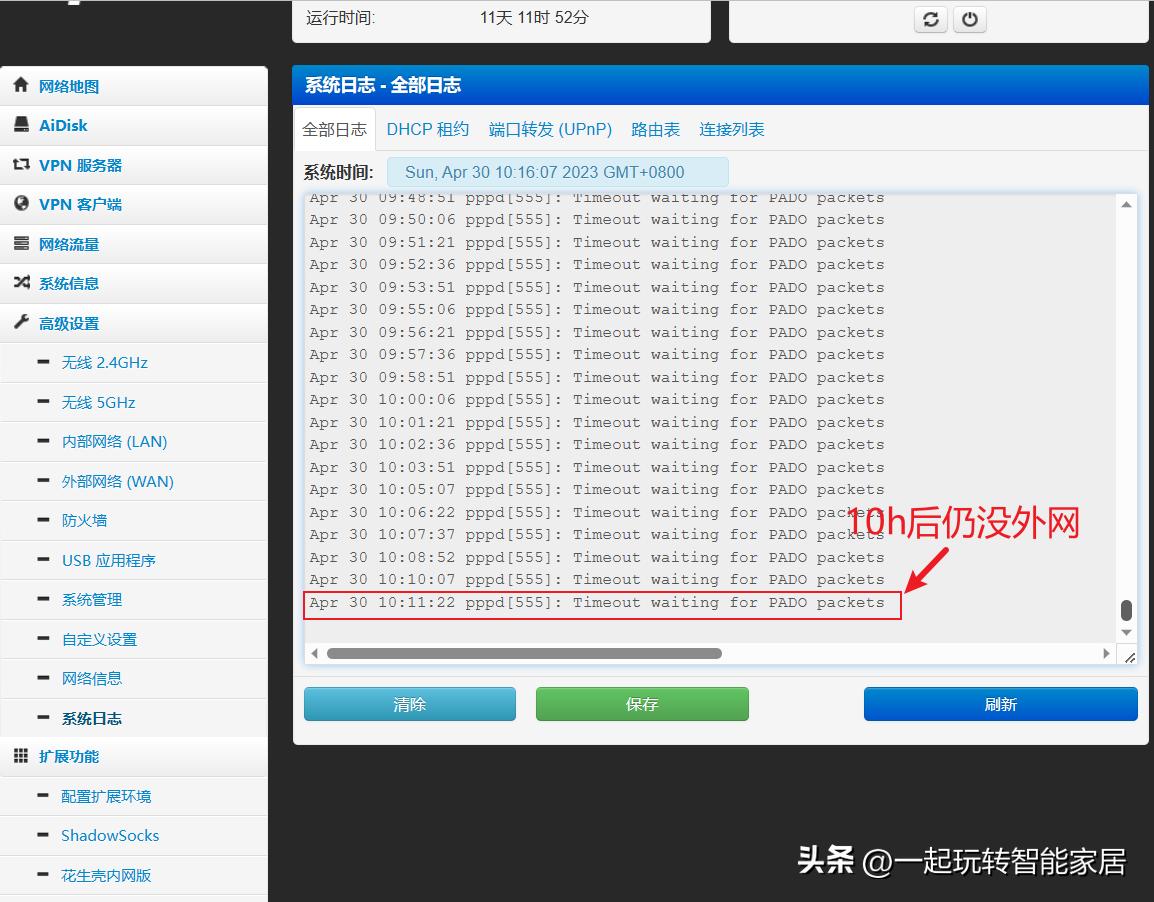Click the 保存 button to save logs
Viewport: 1154px width, 902px height.
coord(642,703)
